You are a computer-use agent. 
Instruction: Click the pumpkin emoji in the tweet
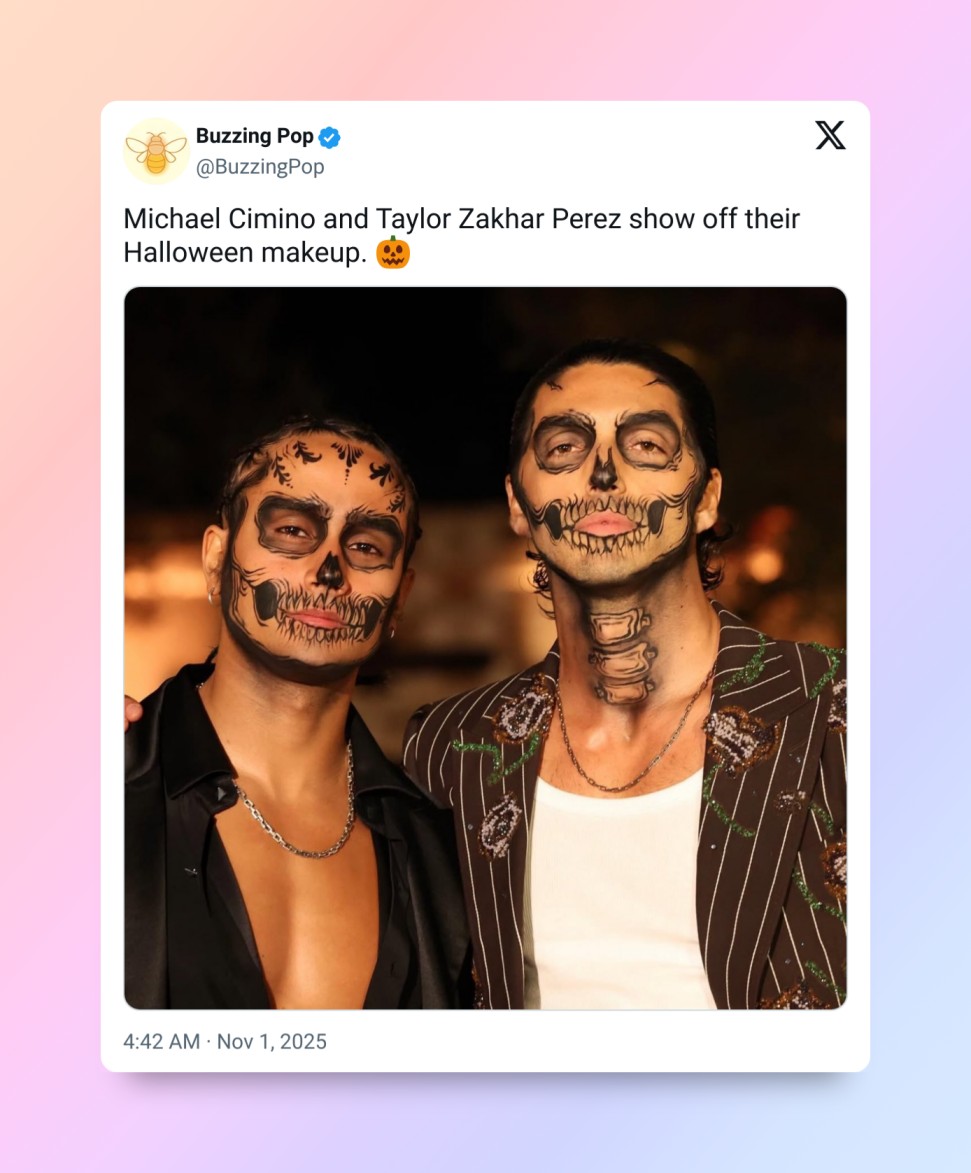pyautogui.click(x=393, y=253)
